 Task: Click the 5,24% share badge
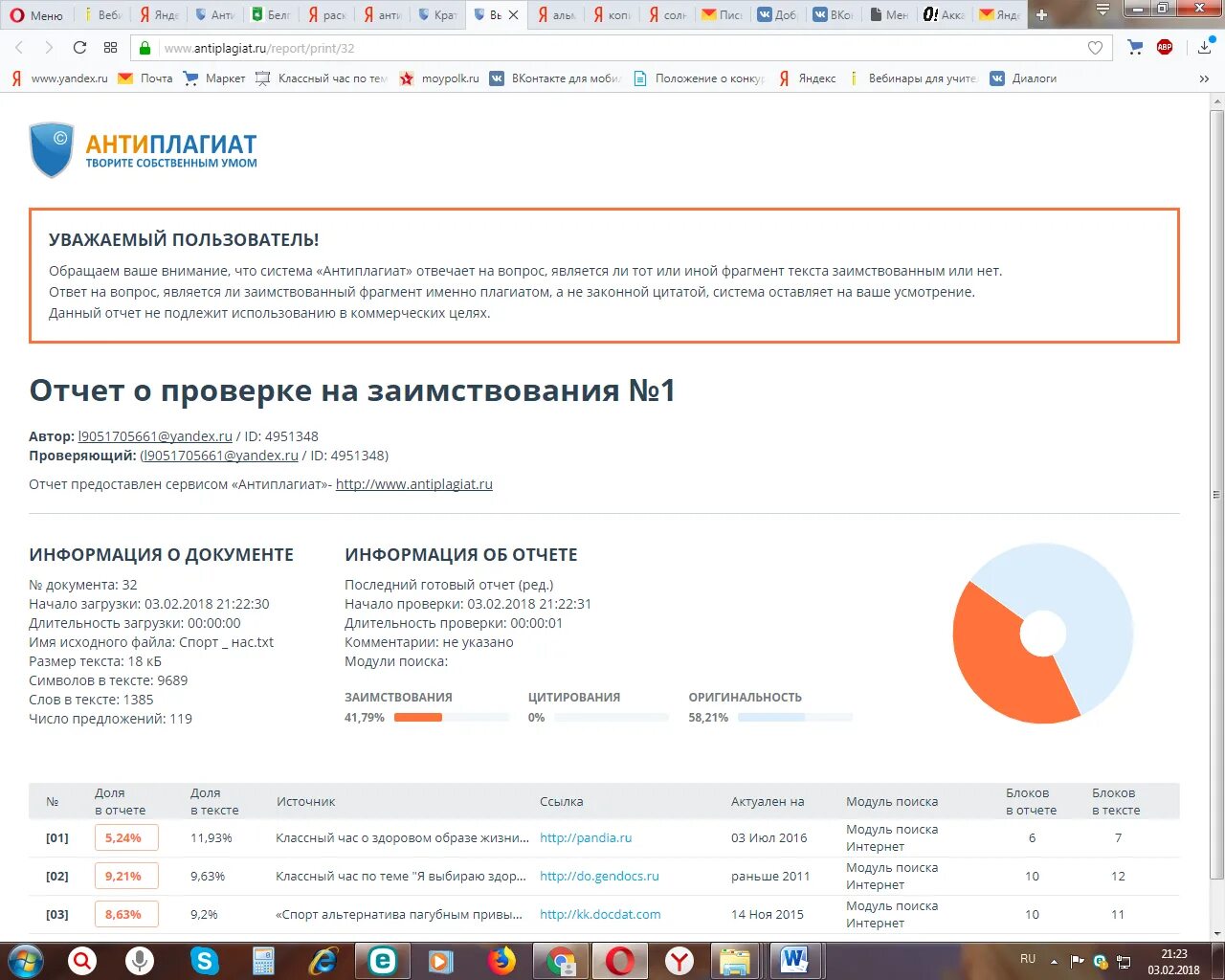point(126,837)
